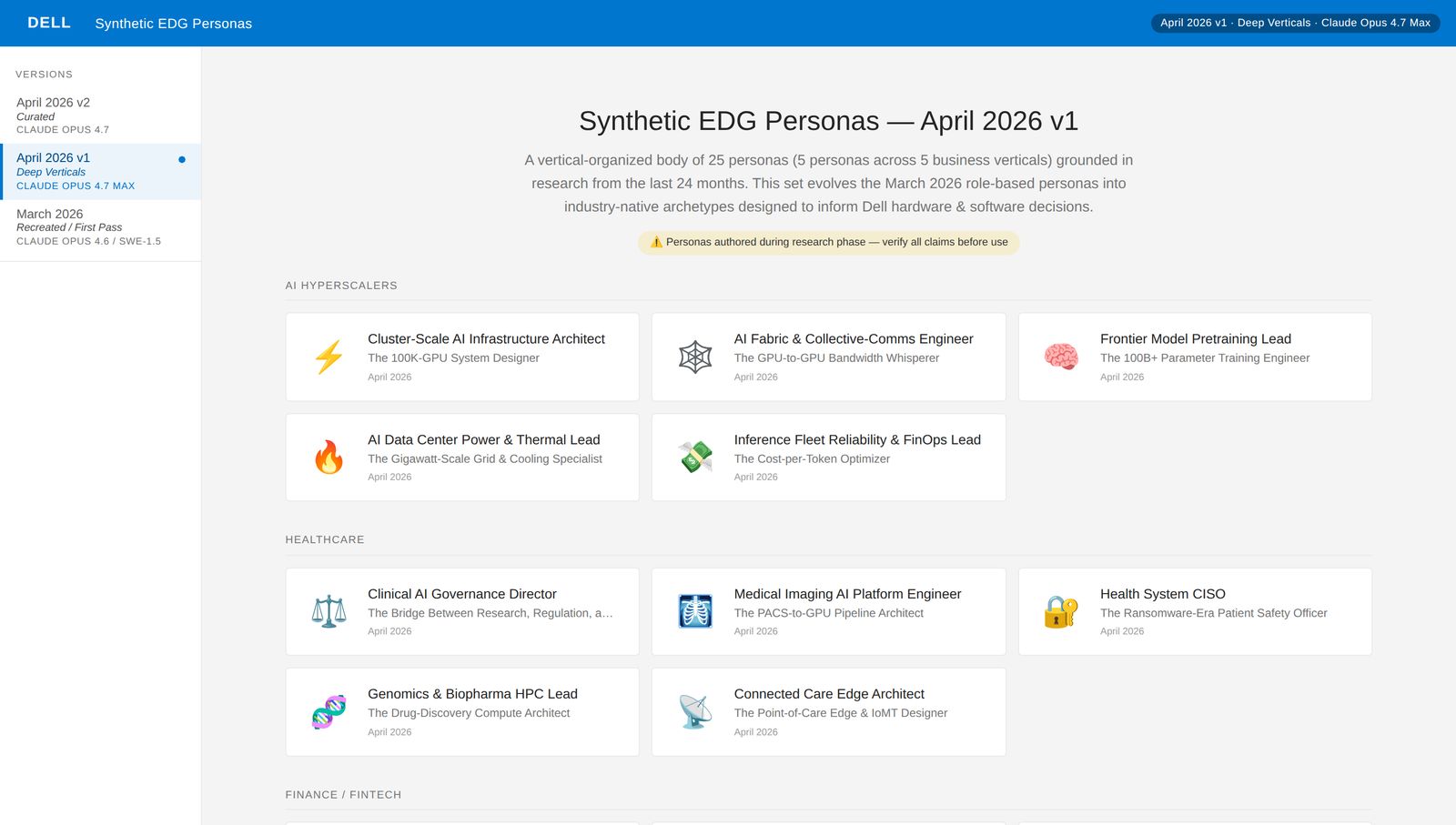Select the spider-web icon for AI Fabric Engineer

coord(696,357)
